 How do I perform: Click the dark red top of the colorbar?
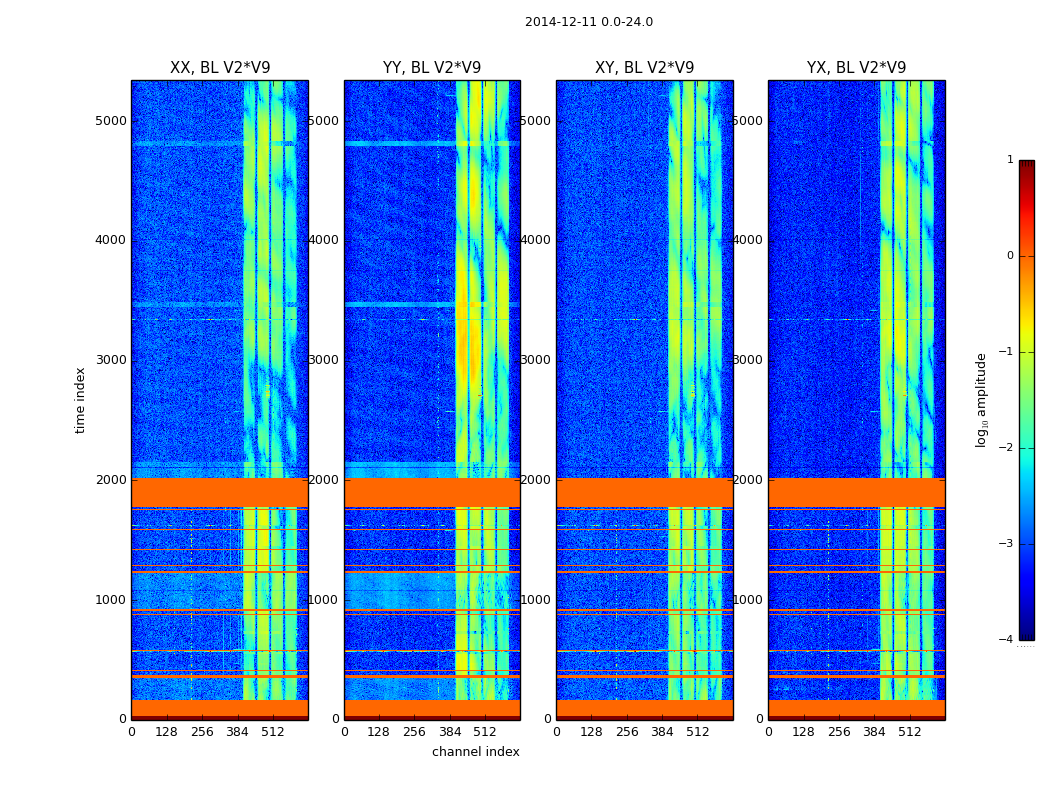1026,167
